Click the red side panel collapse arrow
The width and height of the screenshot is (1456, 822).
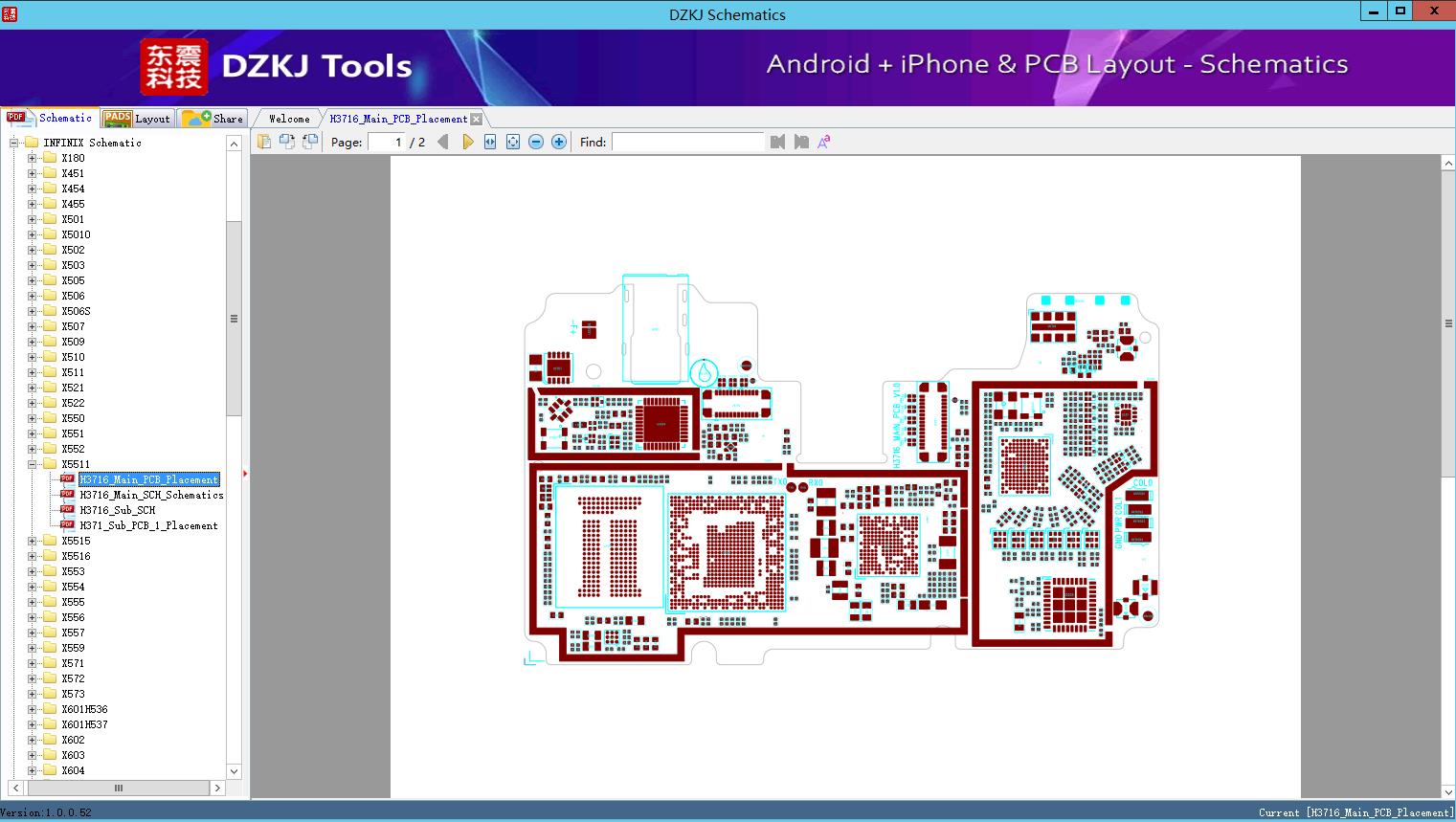pyautogui.click(x=246, y=474)
